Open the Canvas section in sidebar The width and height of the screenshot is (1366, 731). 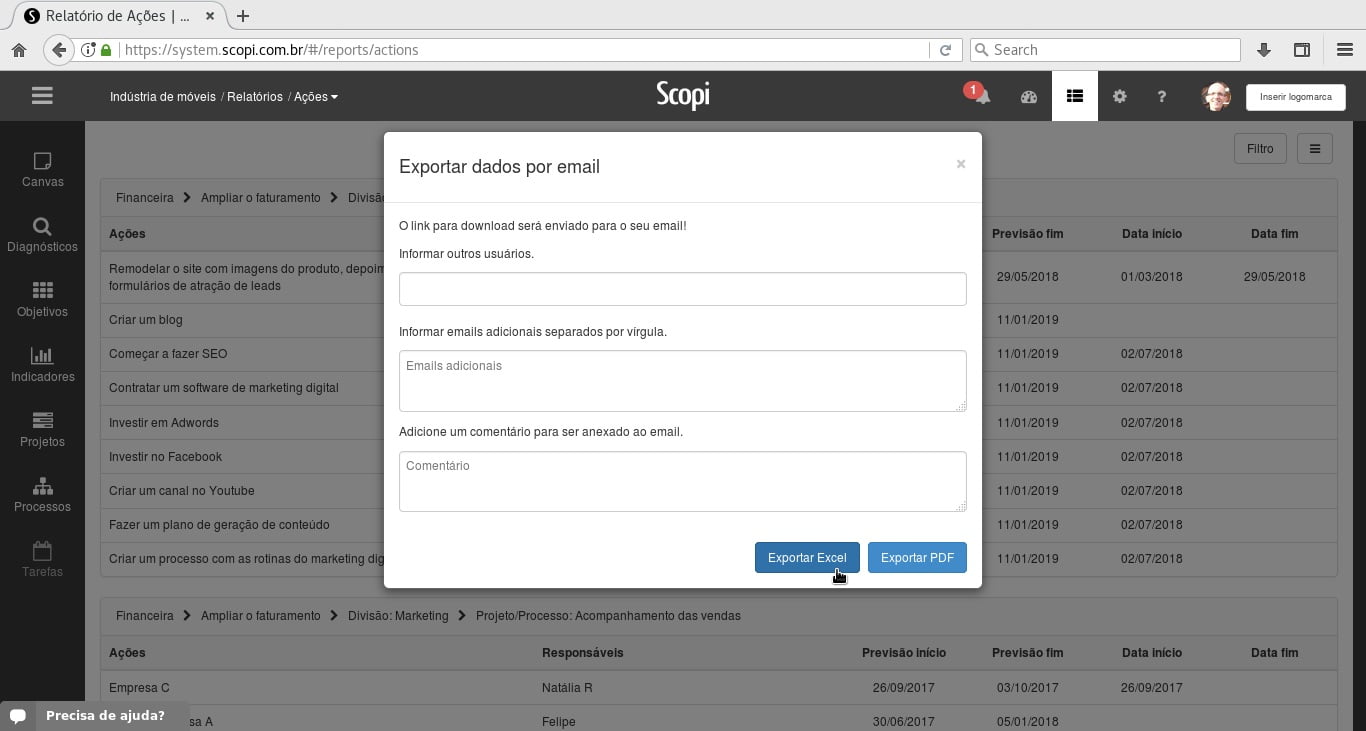click(x=42, y=170)
